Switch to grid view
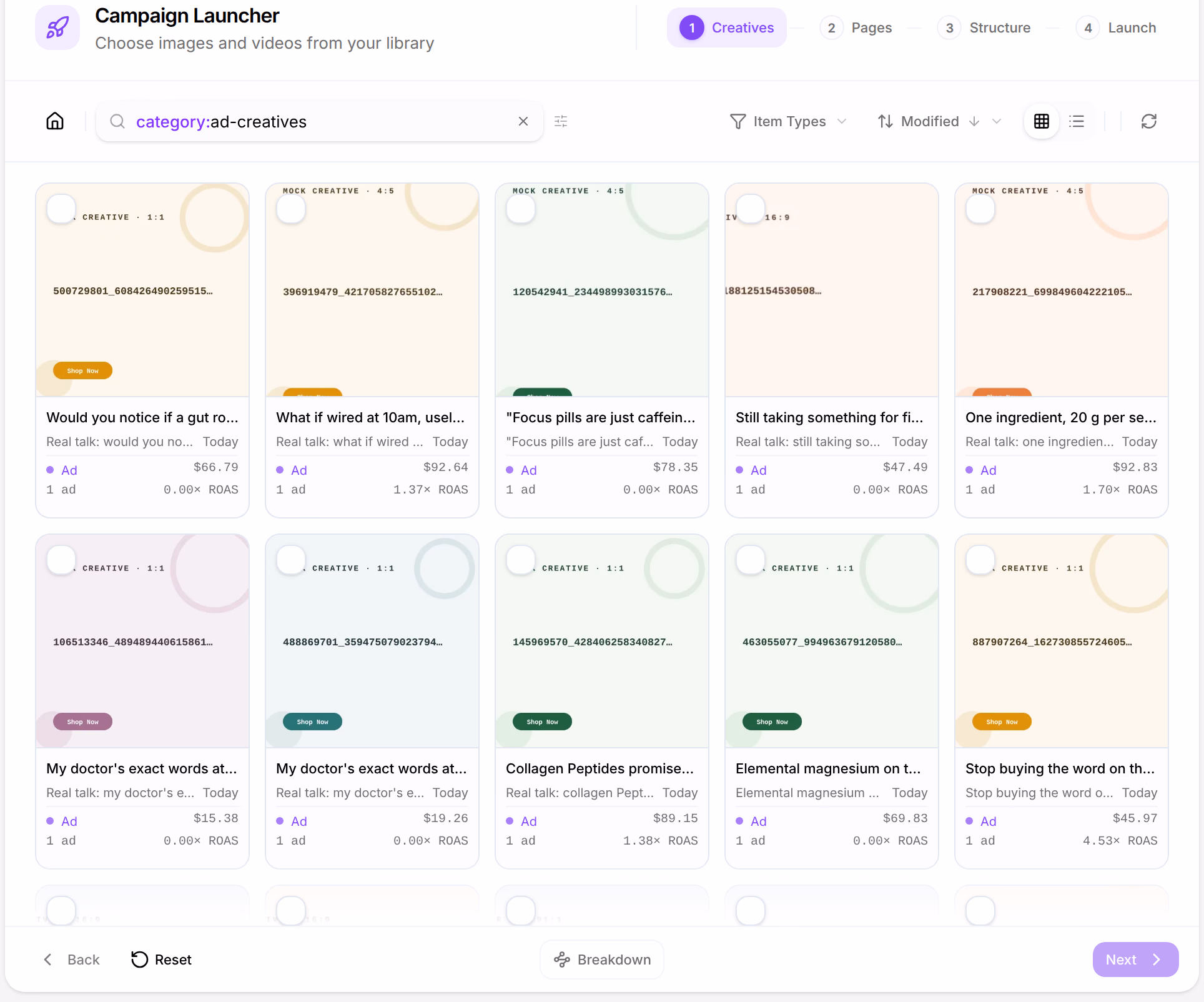The height and width of the screenshot is (1002, 1204). pyautogui.click(x=1042, y=121)
